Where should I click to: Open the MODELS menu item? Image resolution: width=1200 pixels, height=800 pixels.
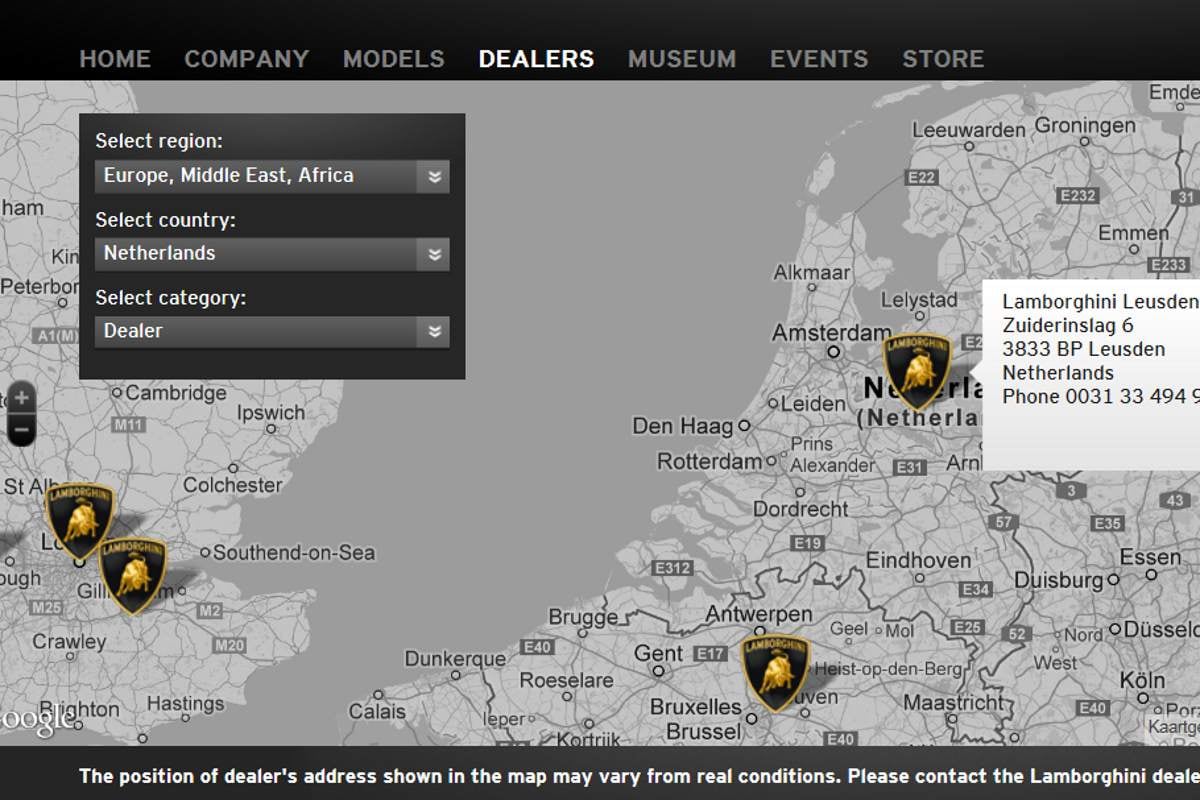click(x=394, y=59)
